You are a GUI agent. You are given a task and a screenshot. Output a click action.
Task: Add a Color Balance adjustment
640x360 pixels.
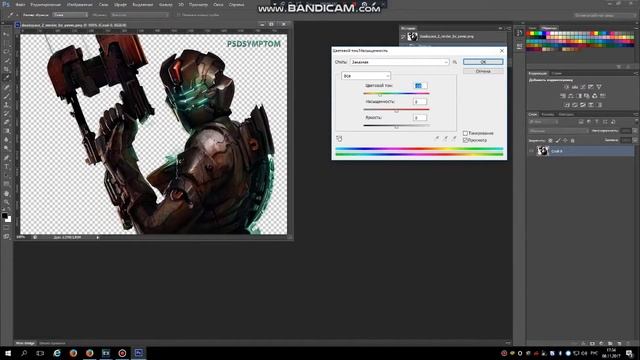pos(571,96)
